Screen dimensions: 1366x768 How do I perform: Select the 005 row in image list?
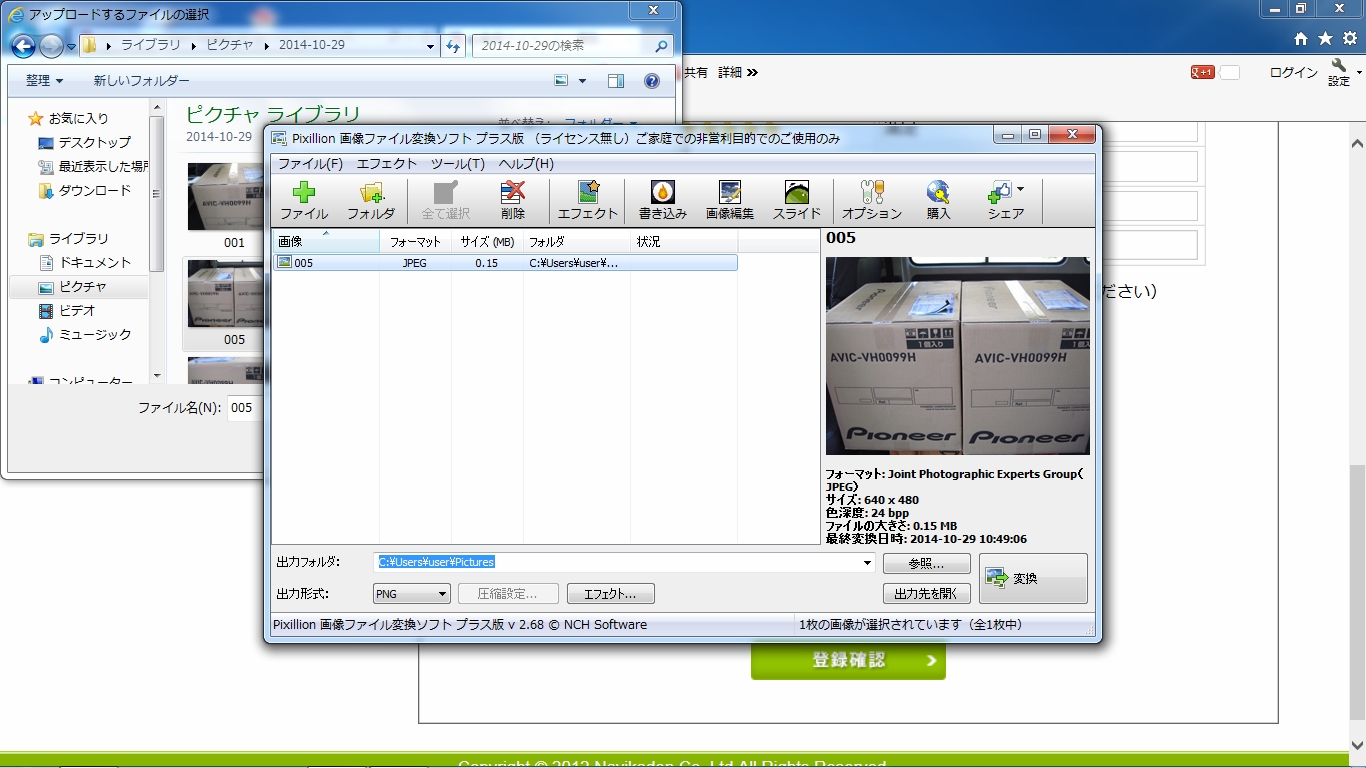tap(505, 263)
